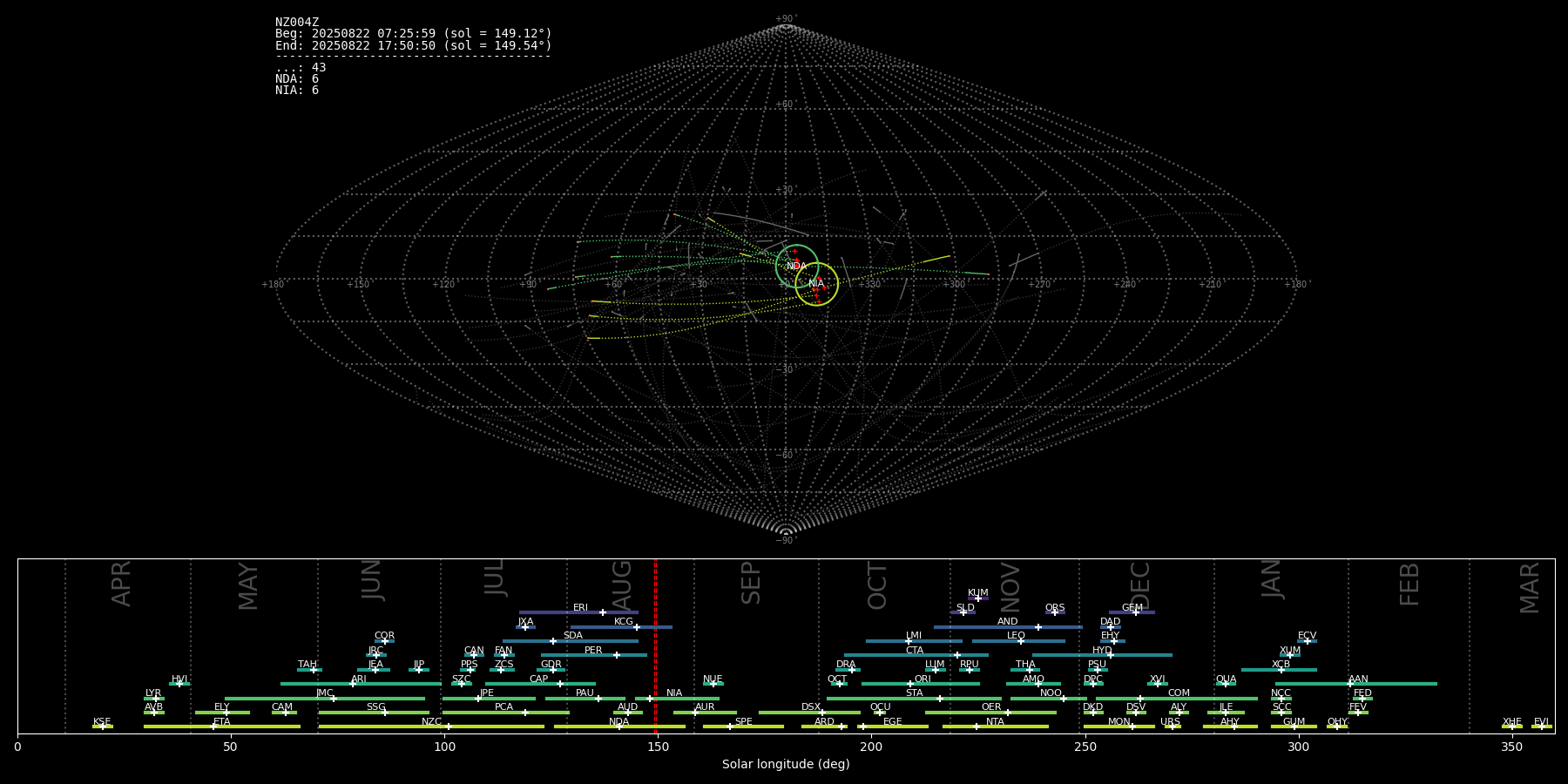1568x784 pixels.
Task: Click the NIA label in the timeline
Action: pos(674,693)
